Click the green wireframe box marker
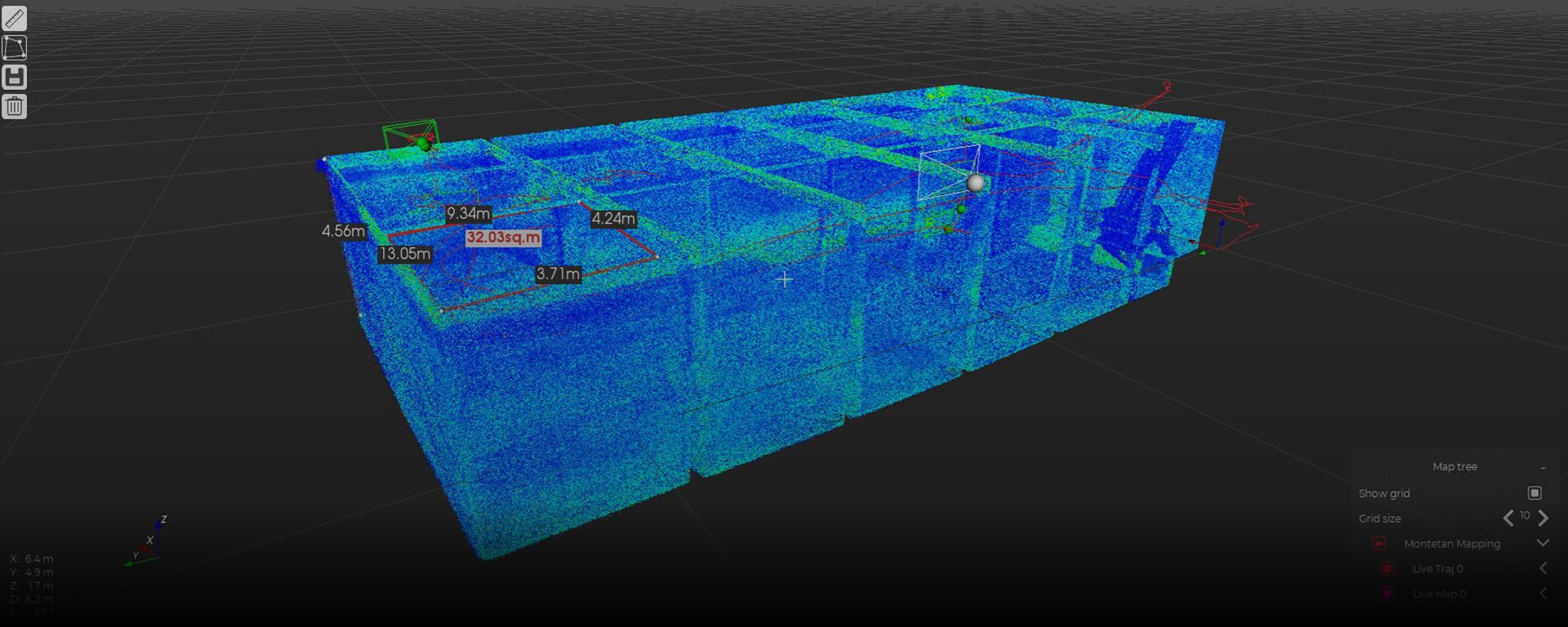 coord(411,136)
